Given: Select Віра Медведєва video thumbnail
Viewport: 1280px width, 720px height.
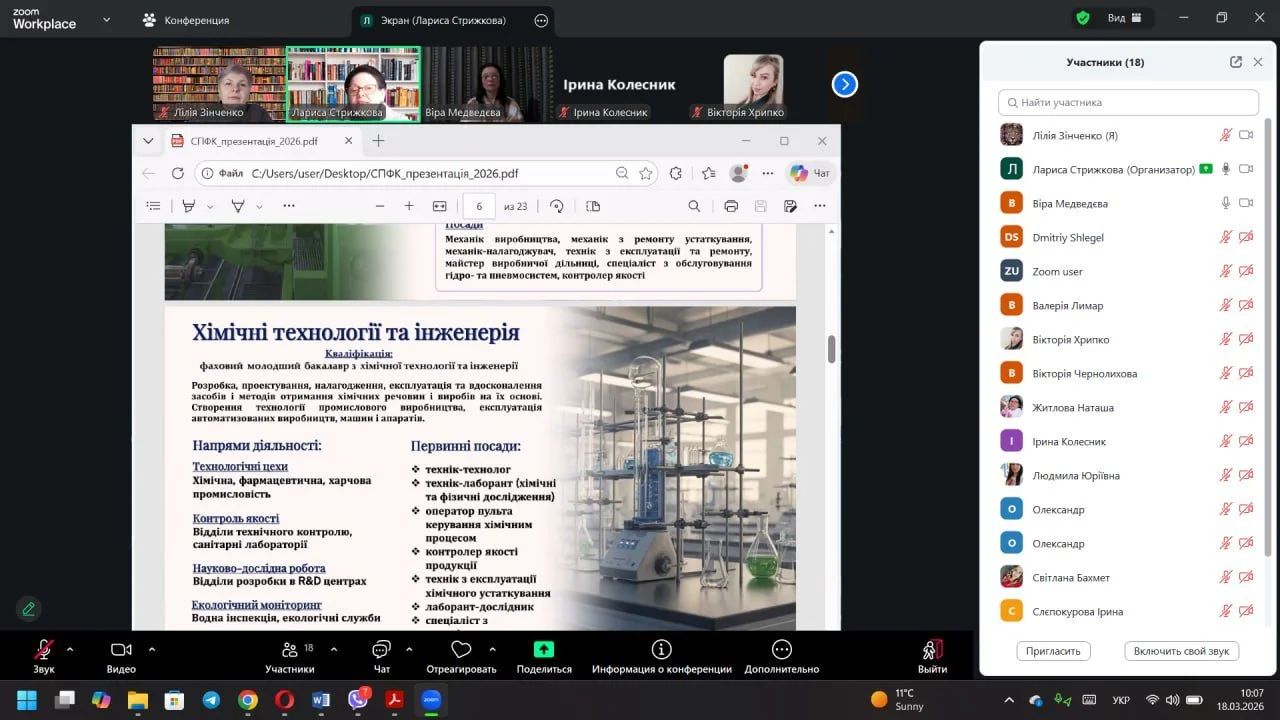Looking at the screenshot, I should click(x=487, y=84).
